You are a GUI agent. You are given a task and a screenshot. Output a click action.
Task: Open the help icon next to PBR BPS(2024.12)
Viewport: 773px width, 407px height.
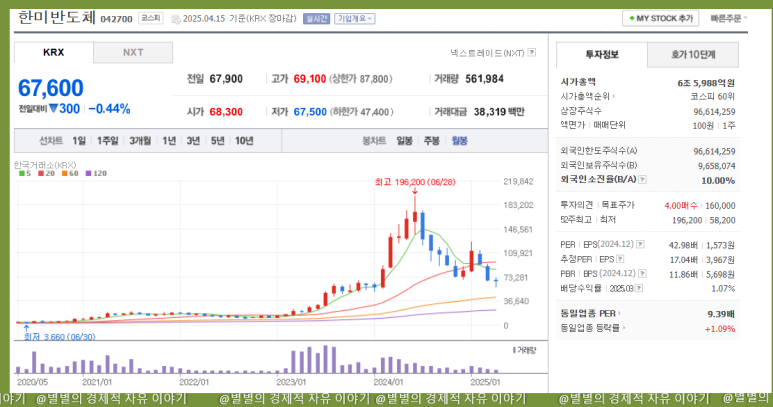click(642, 273)
